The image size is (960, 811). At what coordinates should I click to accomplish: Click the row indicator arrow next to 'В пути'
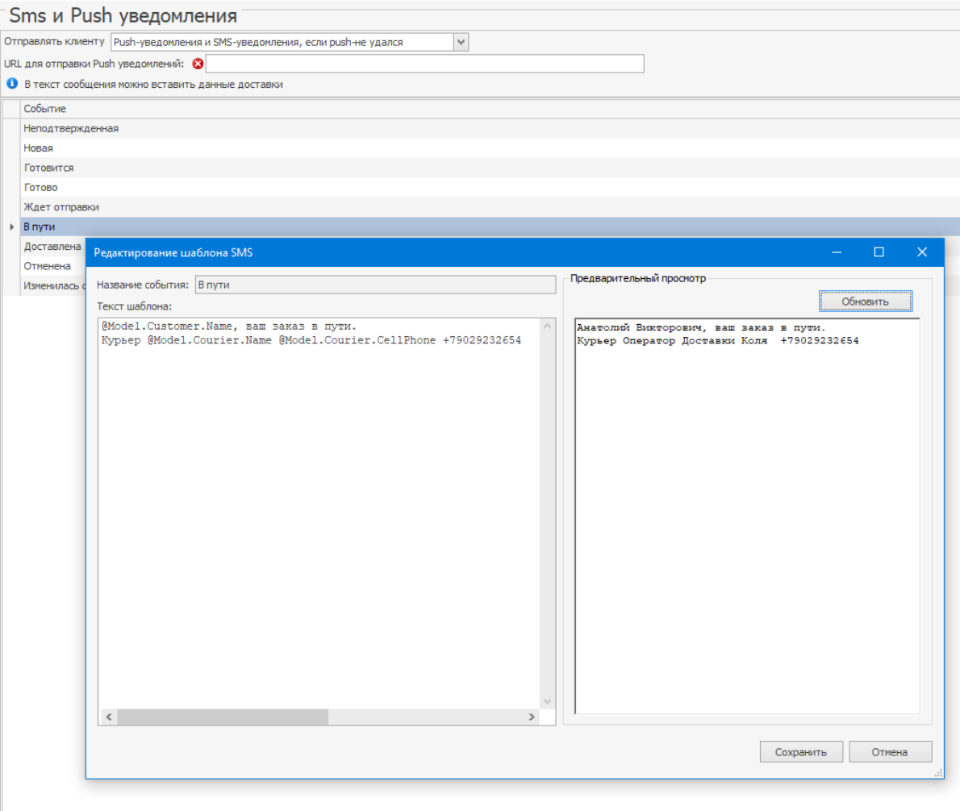click(x=11, y=227)
